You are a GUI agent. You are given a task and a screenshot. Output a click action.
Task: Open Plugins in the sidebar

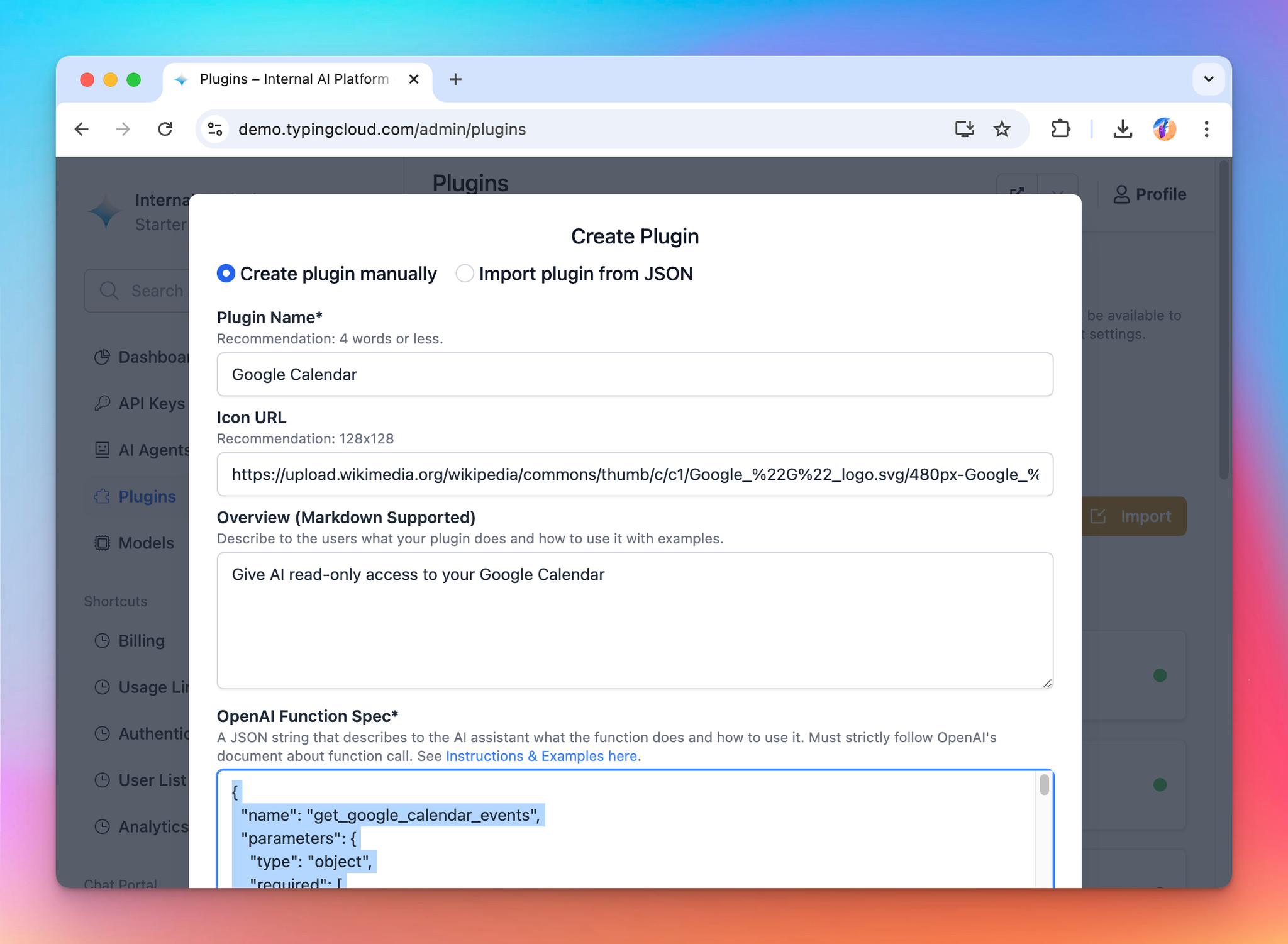click(135, 496)
